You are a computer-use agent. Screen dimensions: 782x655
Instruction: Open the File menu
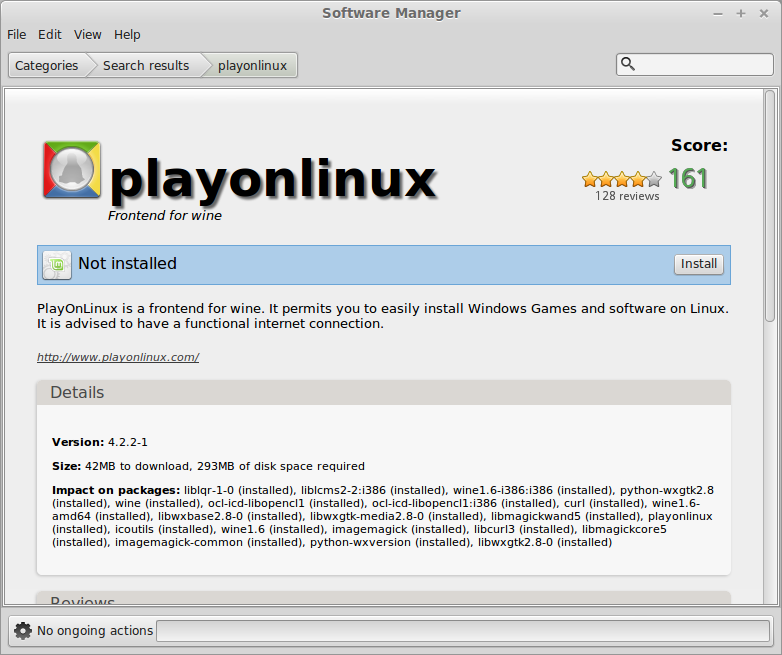click(16, 34)
